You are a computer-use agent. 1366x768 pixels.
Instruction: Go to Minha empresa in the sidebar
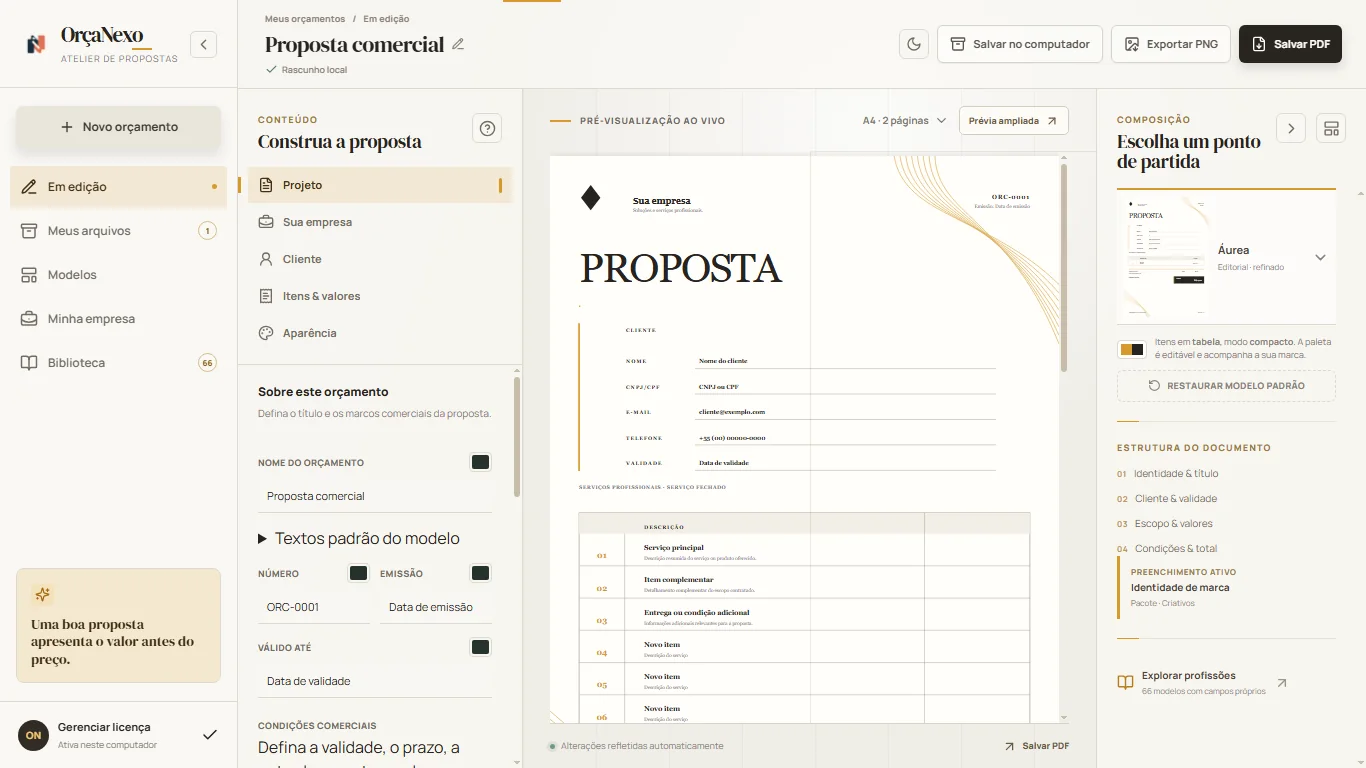click(118, 319)
